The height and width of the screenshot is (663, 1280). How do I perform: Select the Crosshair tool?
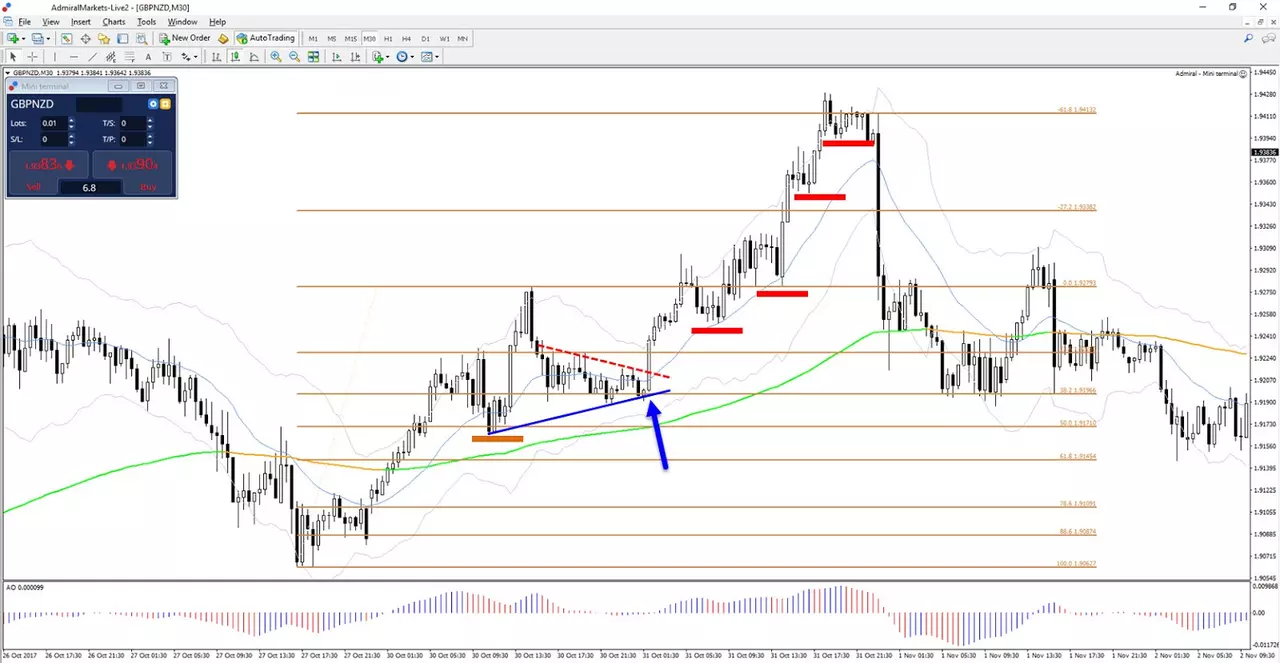33,57
